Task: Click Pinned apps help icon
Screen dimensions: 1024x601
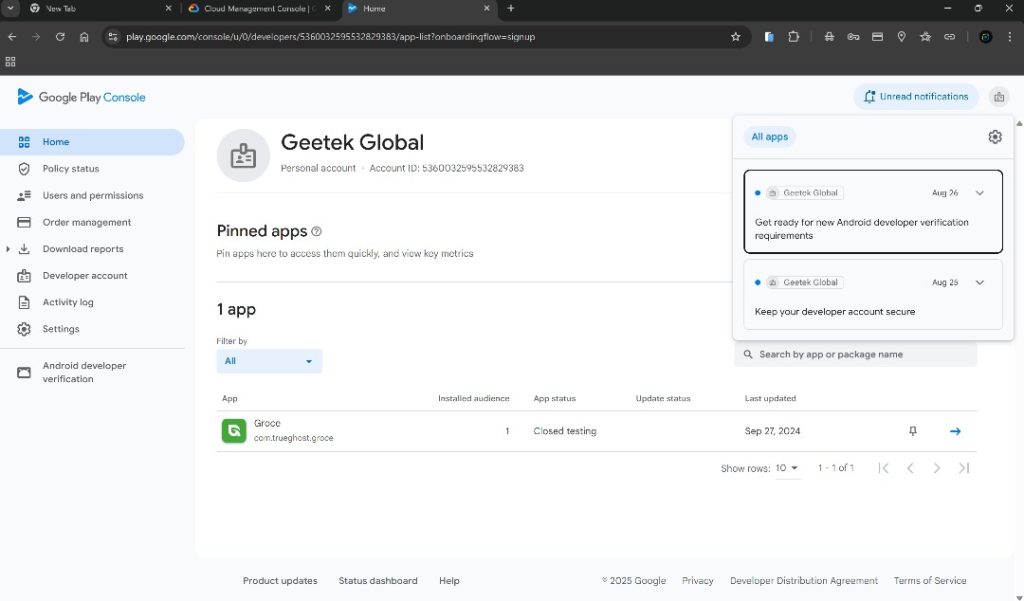Action: 317,231
